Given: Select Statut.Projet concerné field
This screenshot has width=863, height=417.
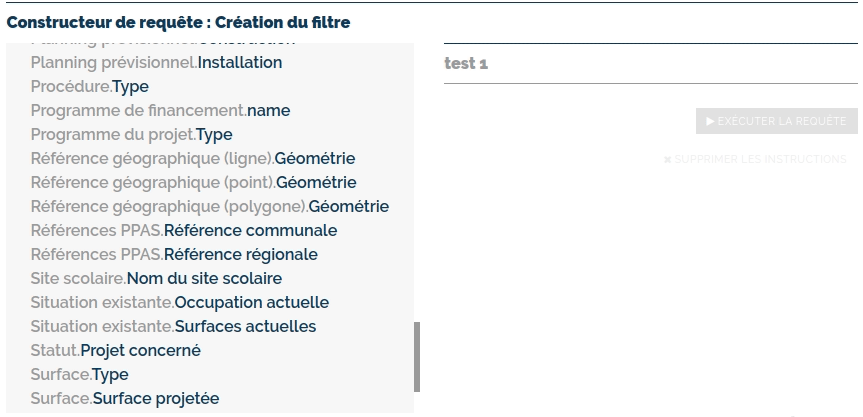Looking at the screenshot, I should (x=115, y=351).
